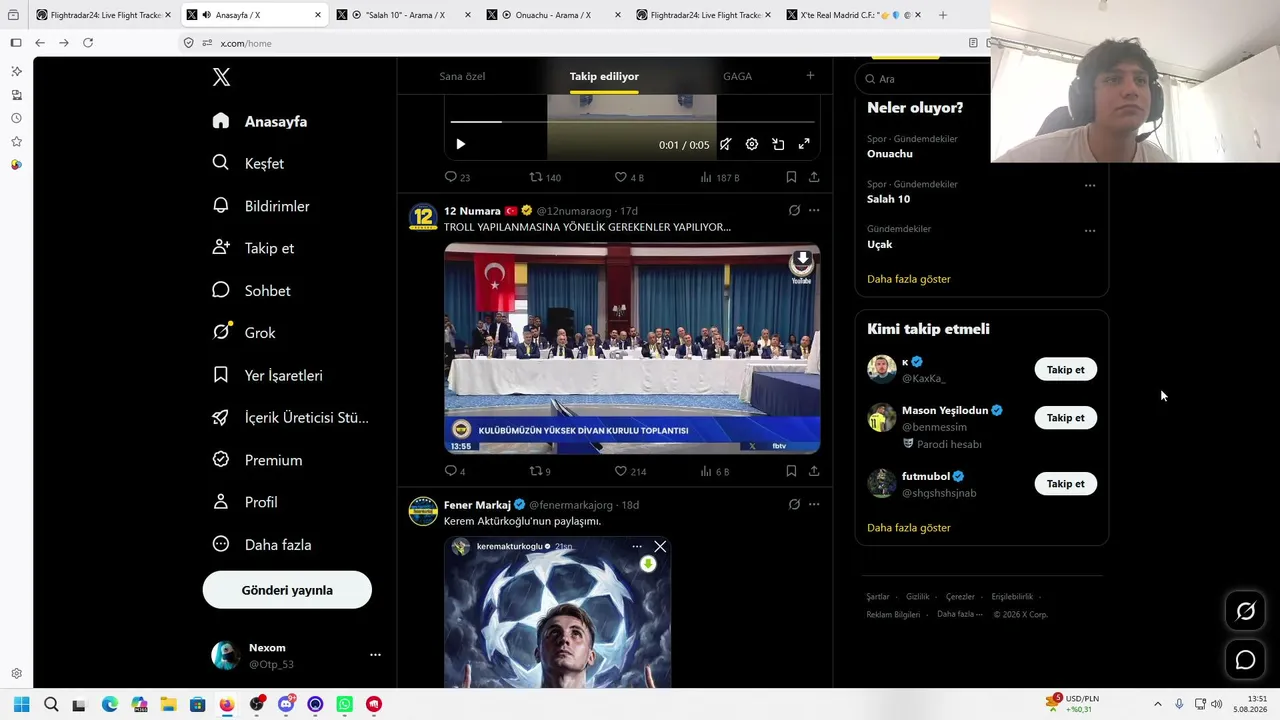Screen dimensions: 1280x720
Task: Share the 12 Numara post
Action: [814, 471]
